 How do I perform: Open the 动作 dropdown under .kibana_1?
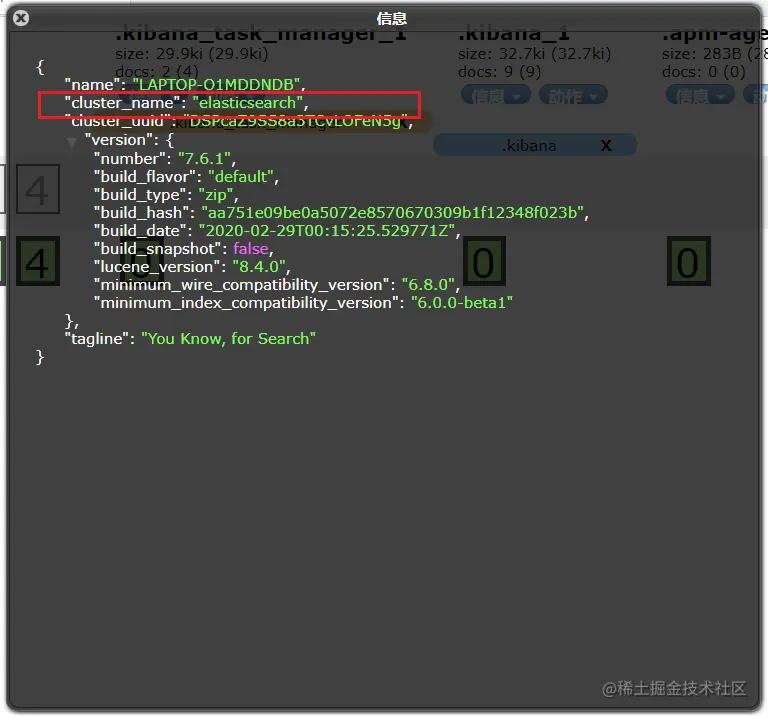(573, 96)
